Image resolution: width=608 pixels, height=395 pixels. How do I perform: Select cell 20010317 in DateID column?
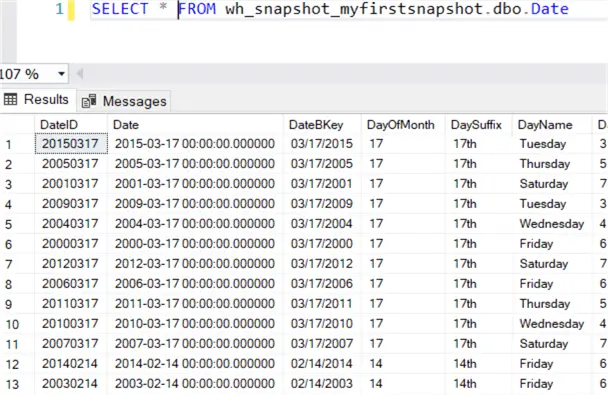tap(71, 184)
